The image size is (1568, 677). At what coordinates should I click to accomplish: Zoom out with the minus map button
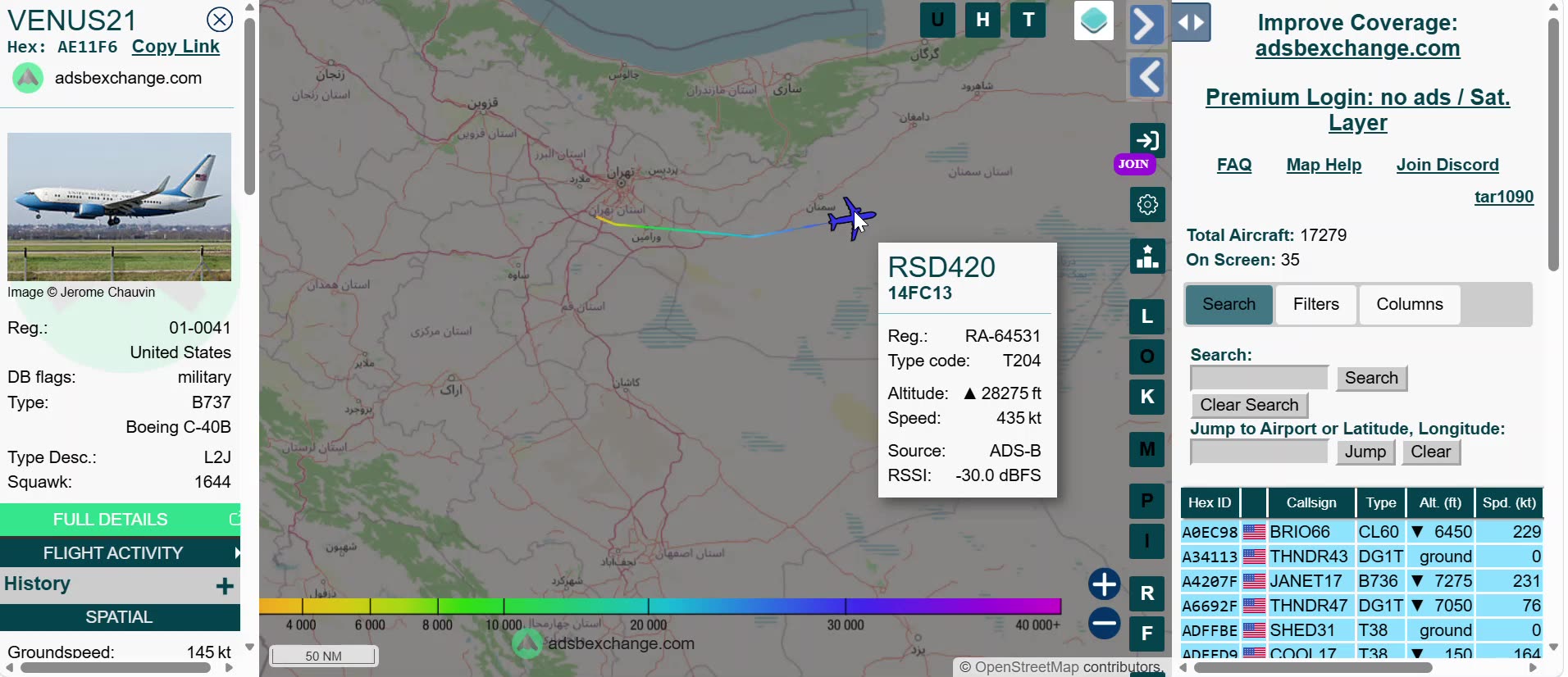[x=1104, y=624]
